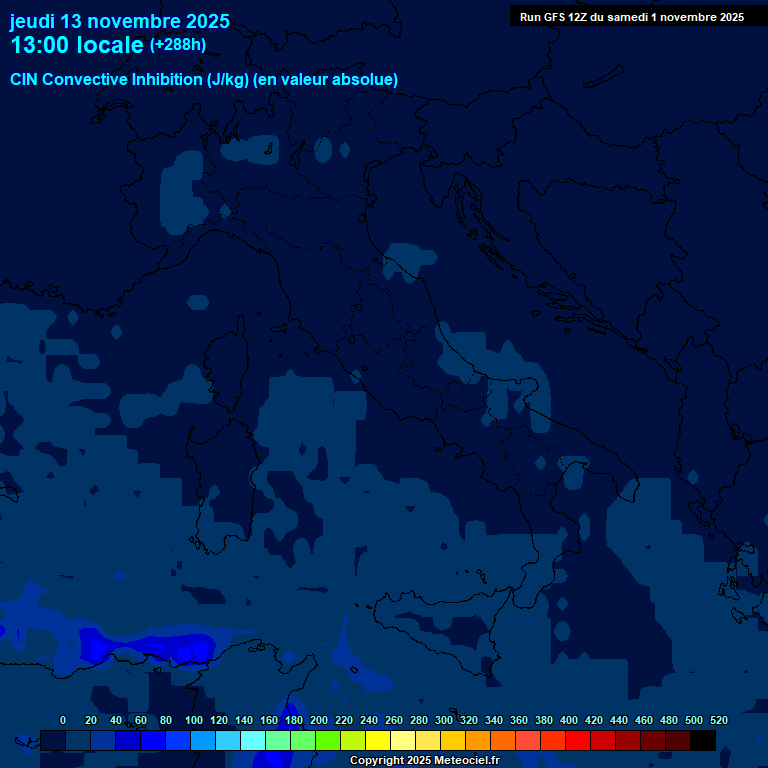Click the legend swatch between 380 and 400
This screenshot has height=768, width=768.
click(x=552, y=740)
